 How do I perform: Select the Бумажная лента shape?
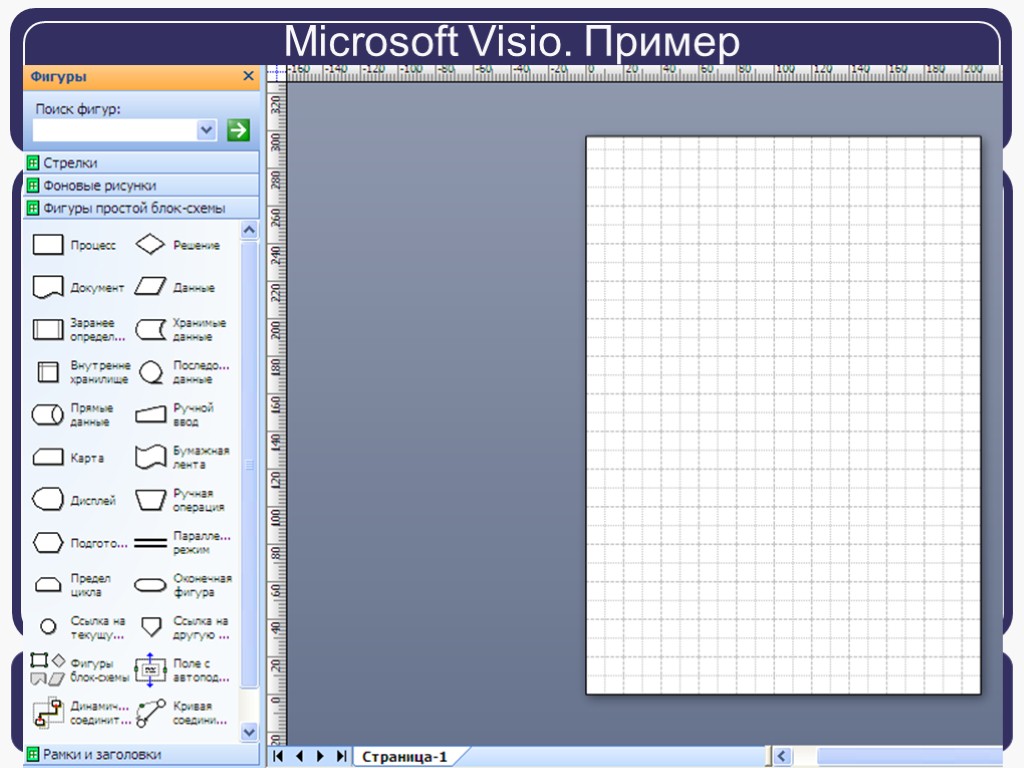150,457
